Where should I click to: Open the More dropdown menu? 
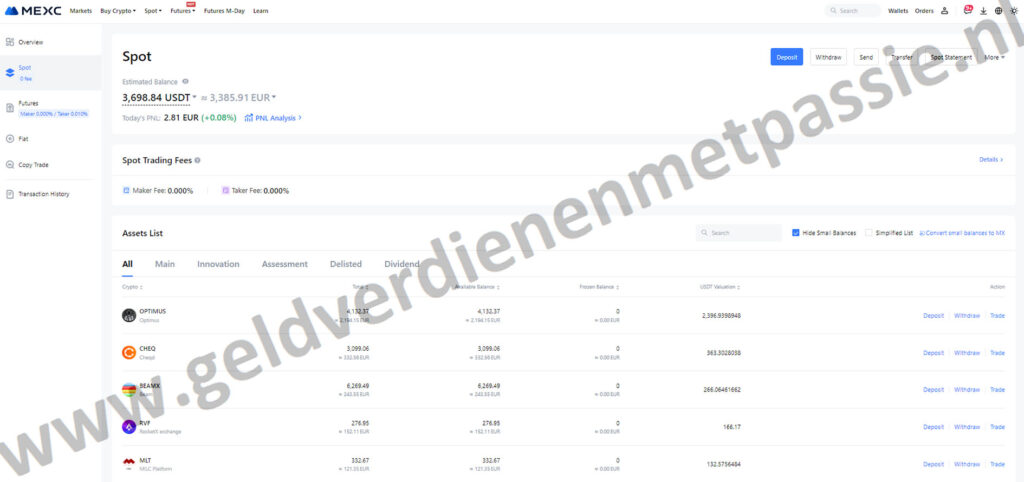994,57
